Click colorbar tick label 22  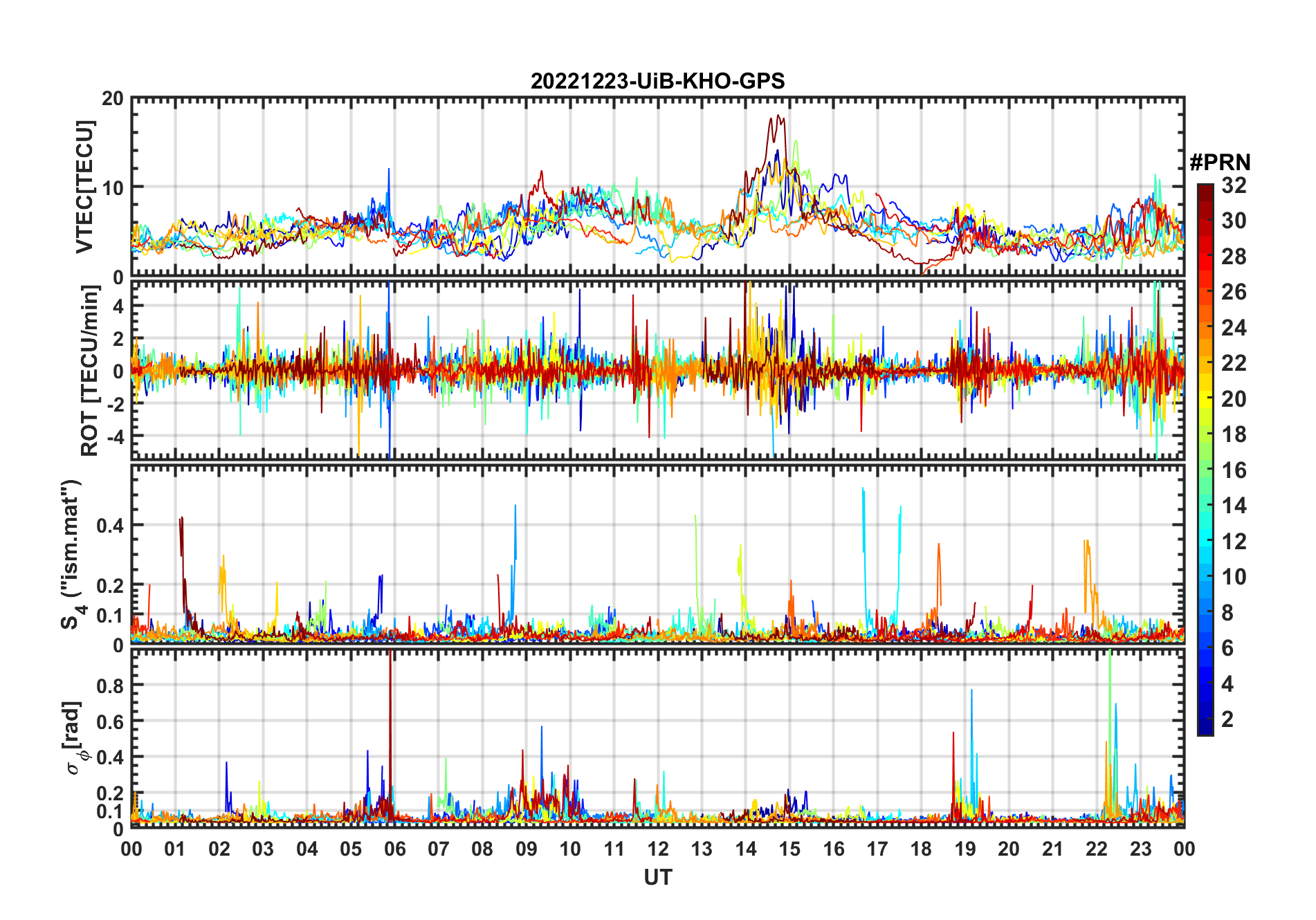click(1234, 363)
